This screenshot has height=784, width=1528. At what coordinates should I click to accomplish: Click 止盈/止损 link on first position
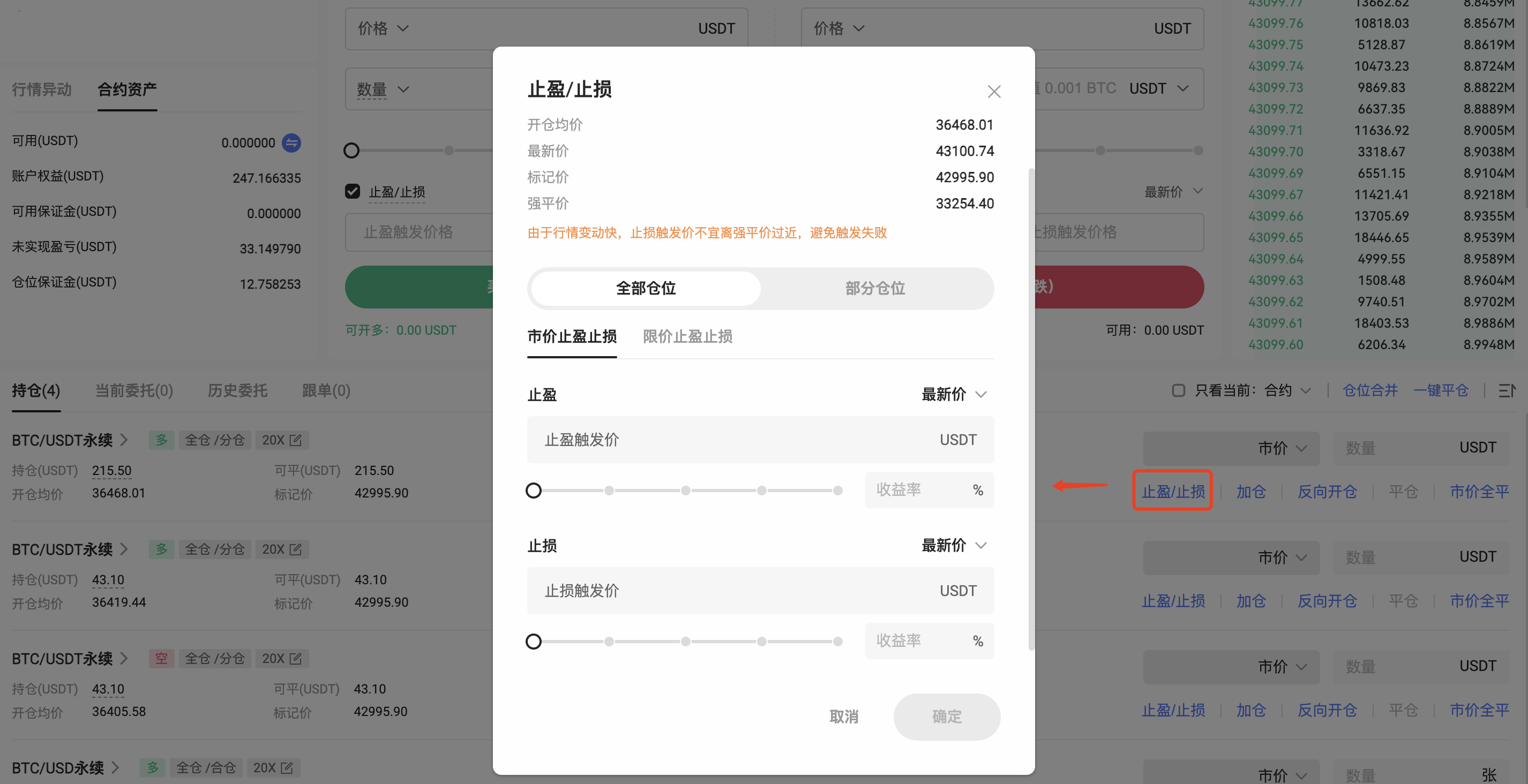click(x=1173, y=491)
